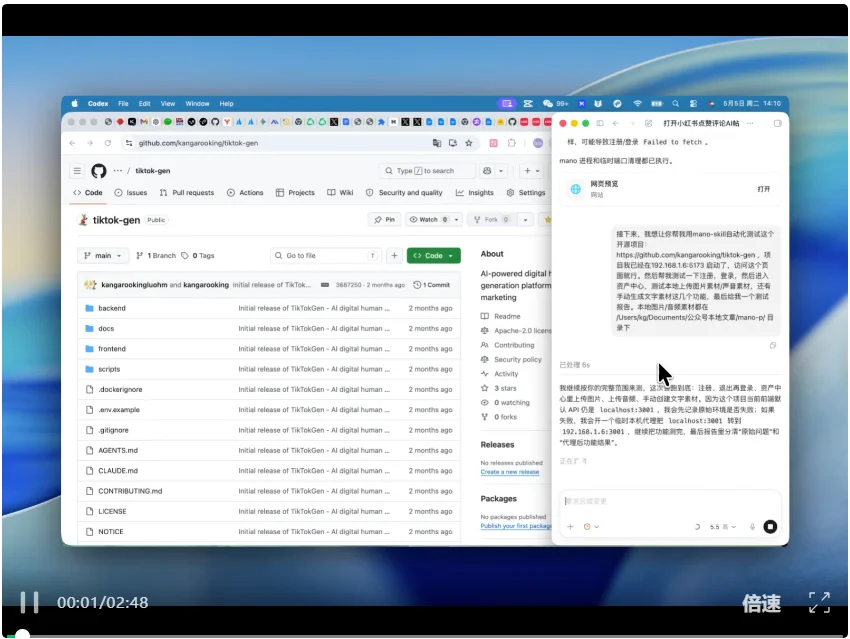The height and width of the screenshot is (639, 850).
Task: Bookmark the page with the star icon
Action: (469, 143)
